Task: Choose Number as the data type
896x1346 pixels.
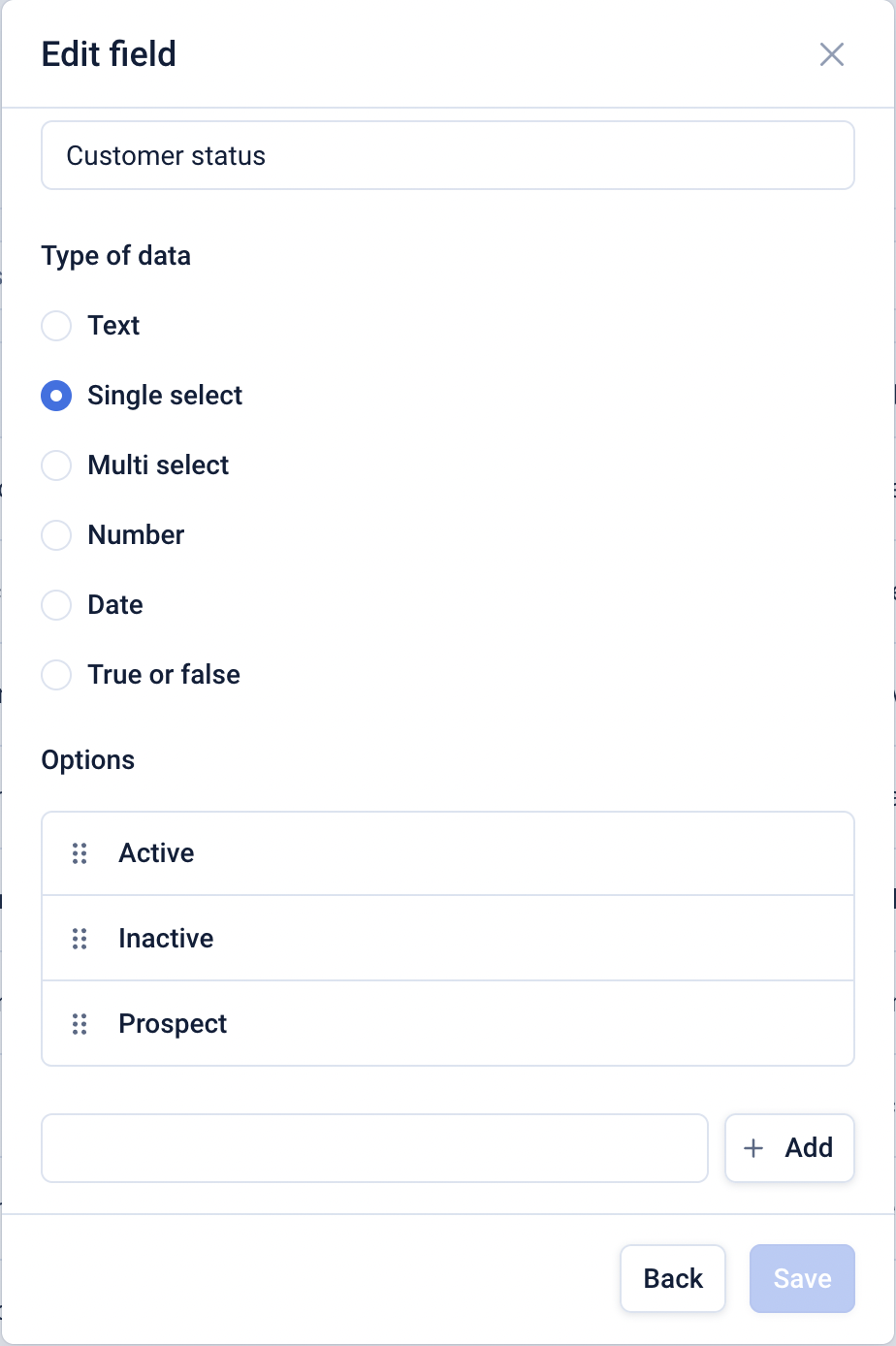Action: (x=56, y=535)
